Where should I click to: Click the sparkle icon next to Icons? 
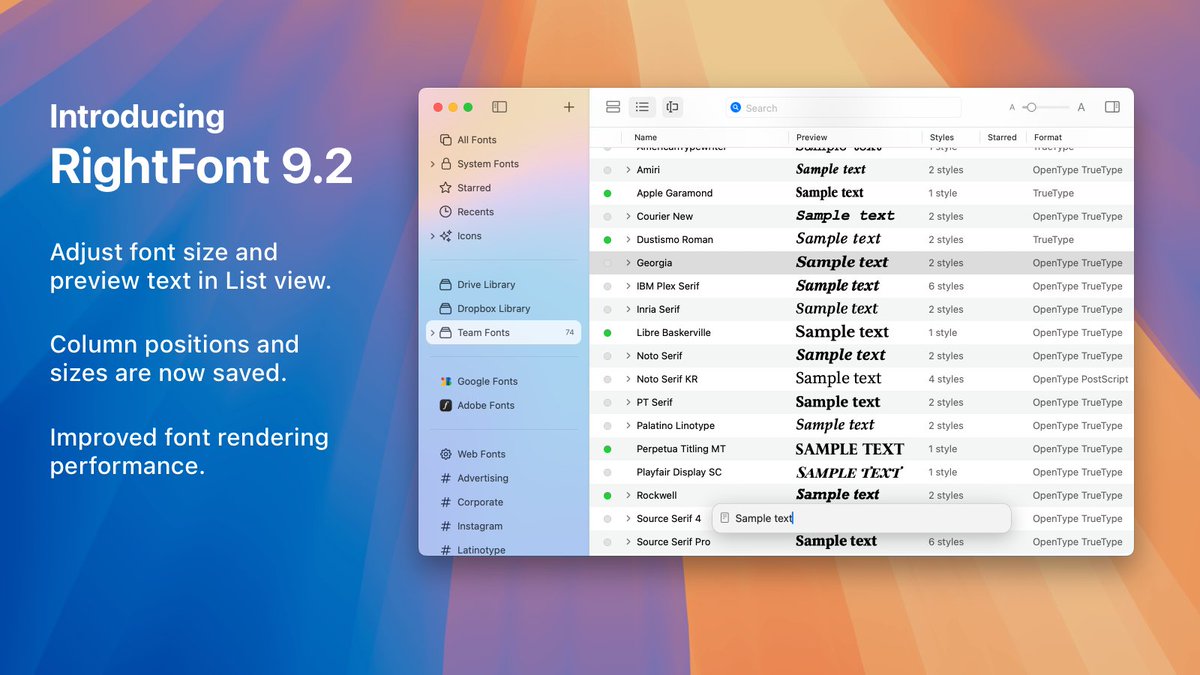click(446, 236)
